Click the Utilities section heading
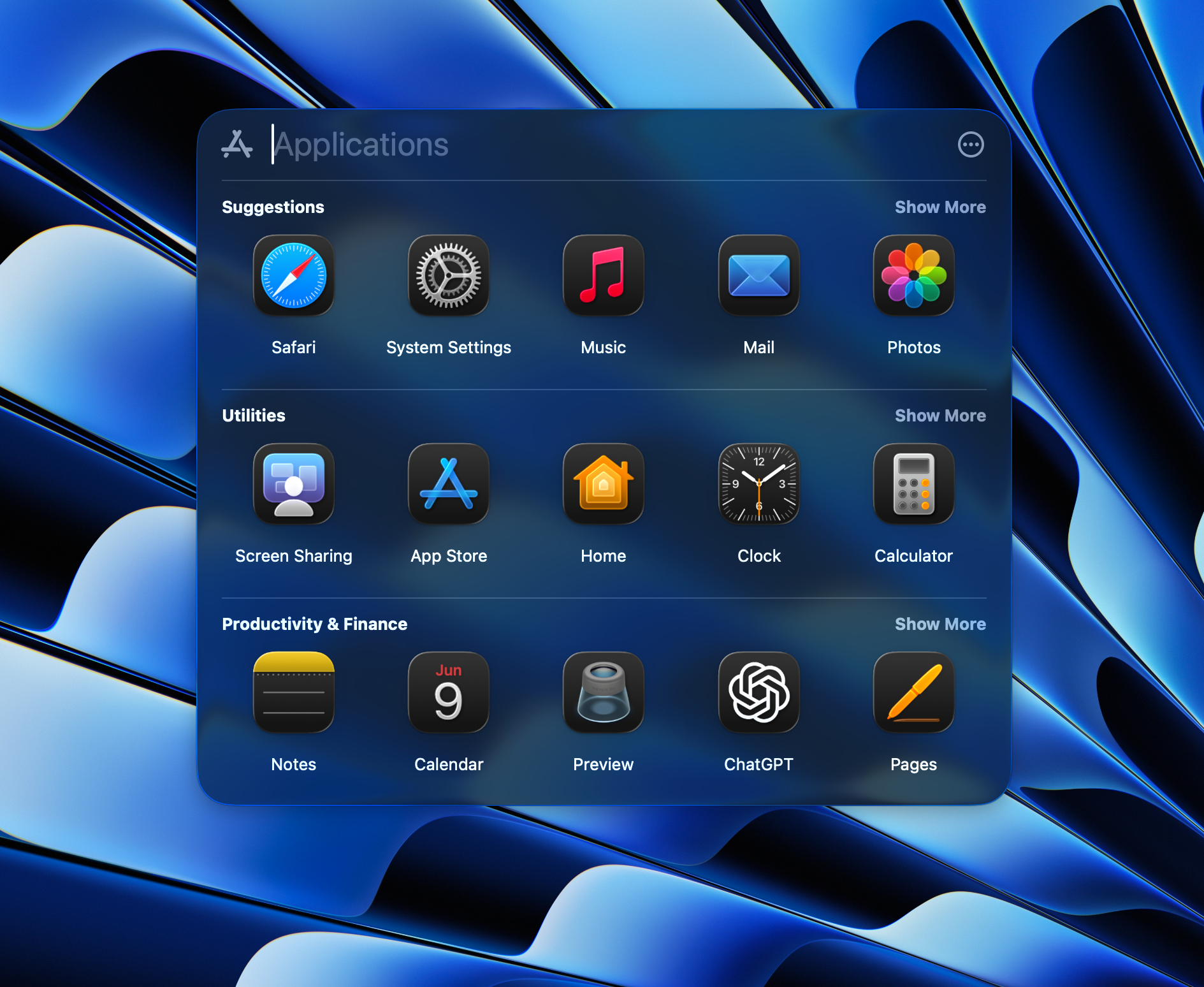This screenshot has height=987, width=1204. (x=254, y=416)
